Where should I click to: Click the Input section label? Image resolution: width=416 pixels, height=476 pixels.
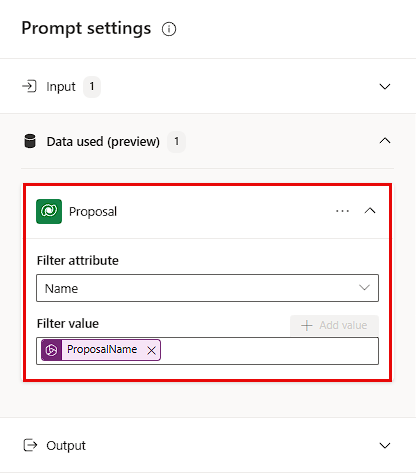(61, 87)
